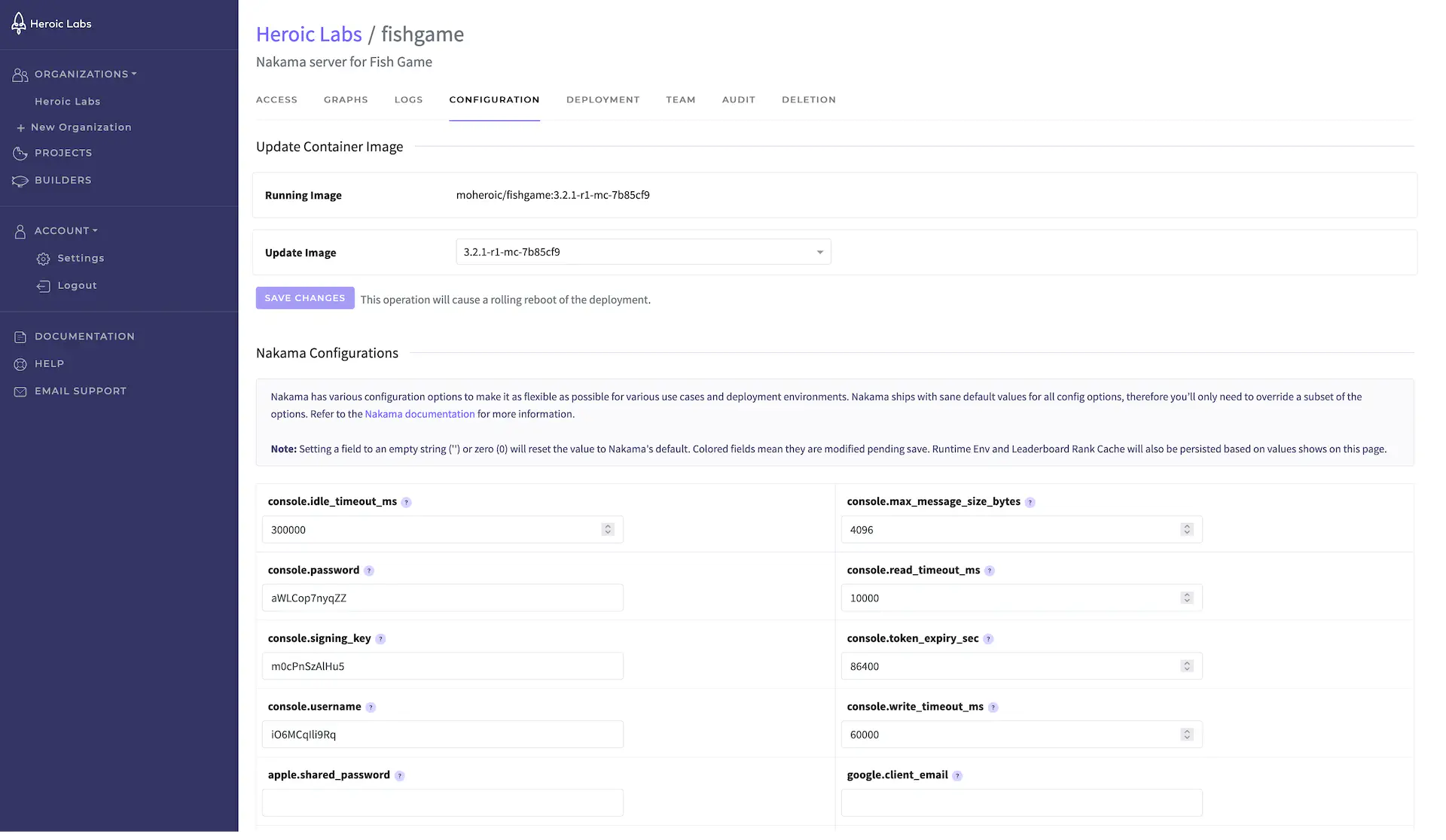This screenshot has width=1446, height=840.
Task: Click the Help lifebuoy icon
Action: (20, 364)
